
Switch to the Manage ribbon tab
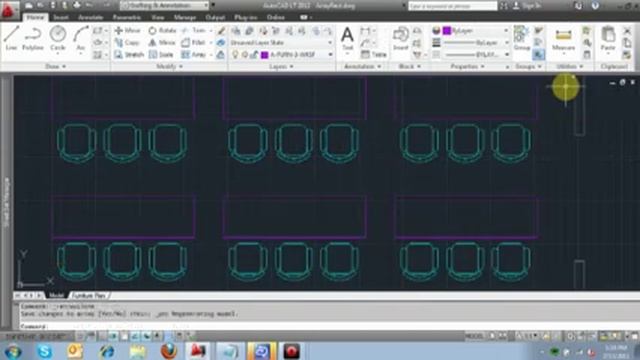[185, 17]
